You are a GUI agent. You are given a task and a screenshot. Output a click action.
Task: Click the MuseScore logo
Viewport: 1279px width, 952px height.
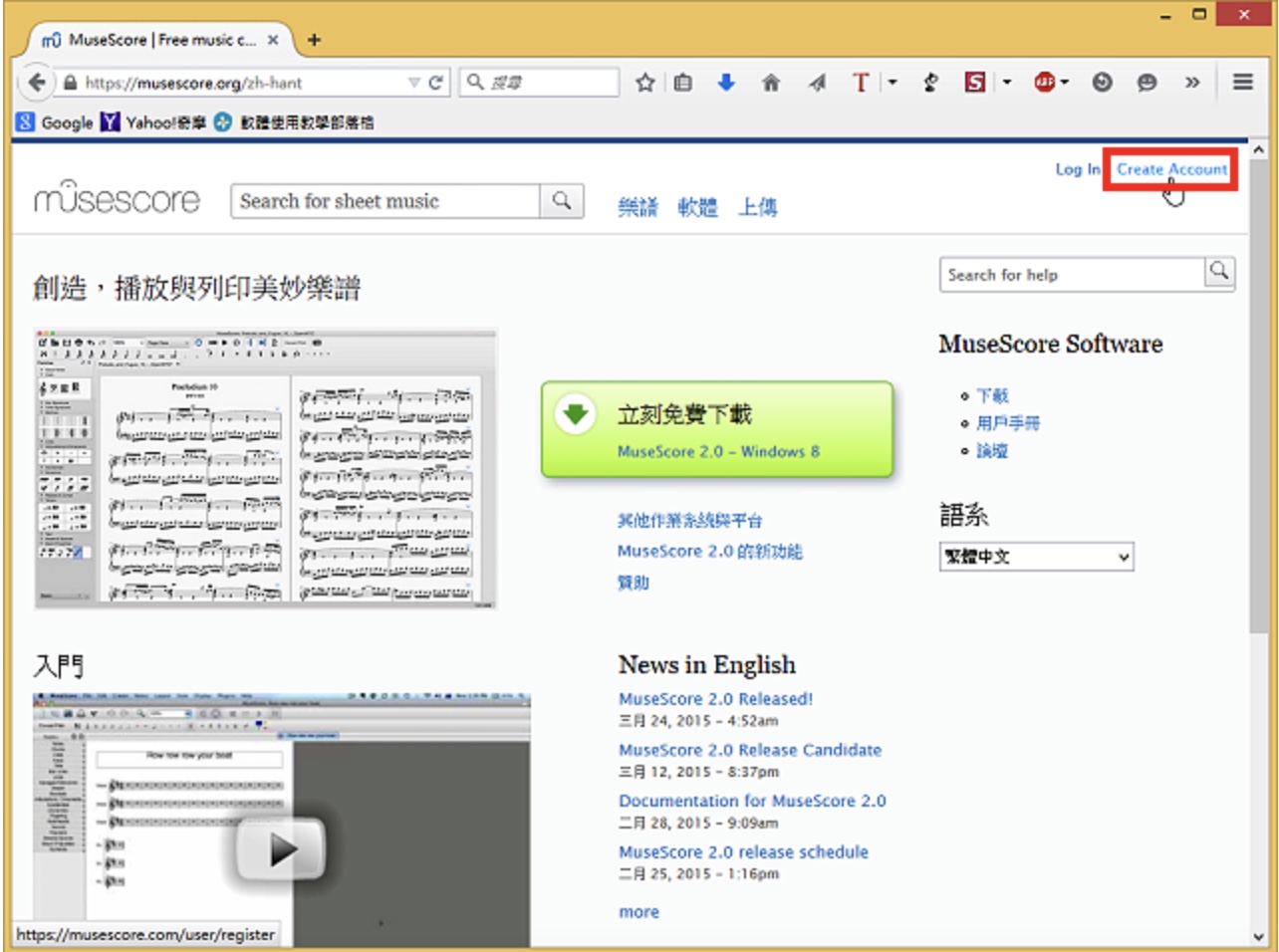[x=117, y=197]
